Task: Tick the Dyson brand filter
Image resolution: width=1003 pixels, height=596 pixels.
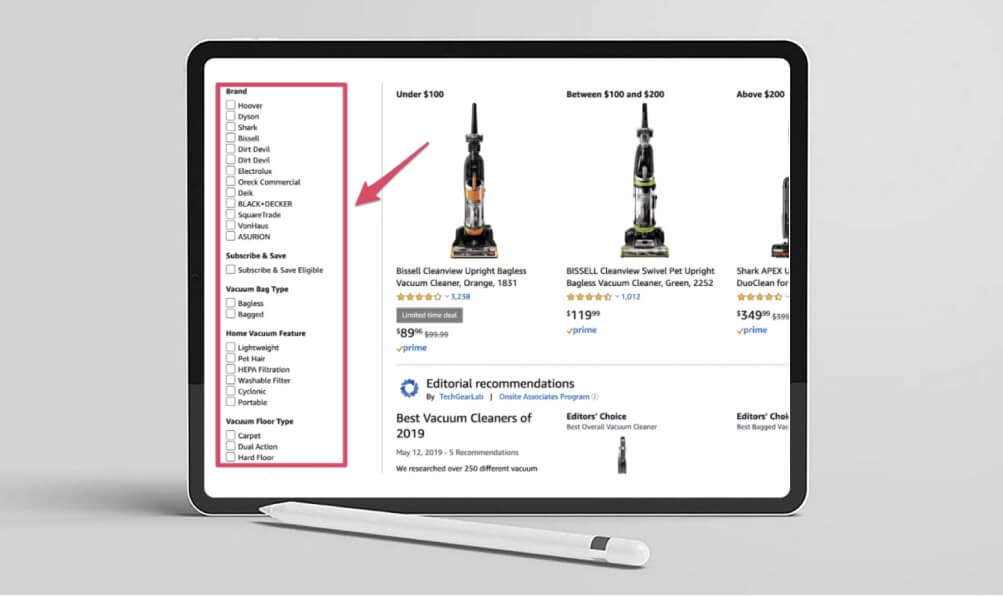Action: click(x=230, y=116)
